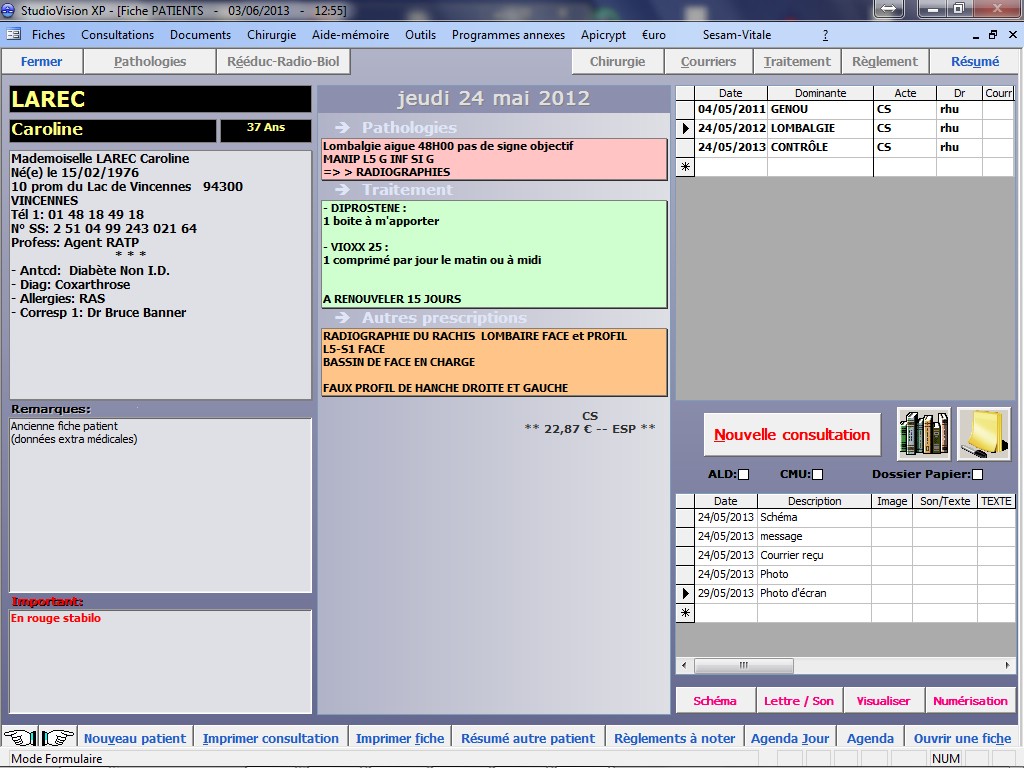This screenshot has width=1024, height=768.
Task: Switch to the Courriers tab
Action: coord(708,62)
